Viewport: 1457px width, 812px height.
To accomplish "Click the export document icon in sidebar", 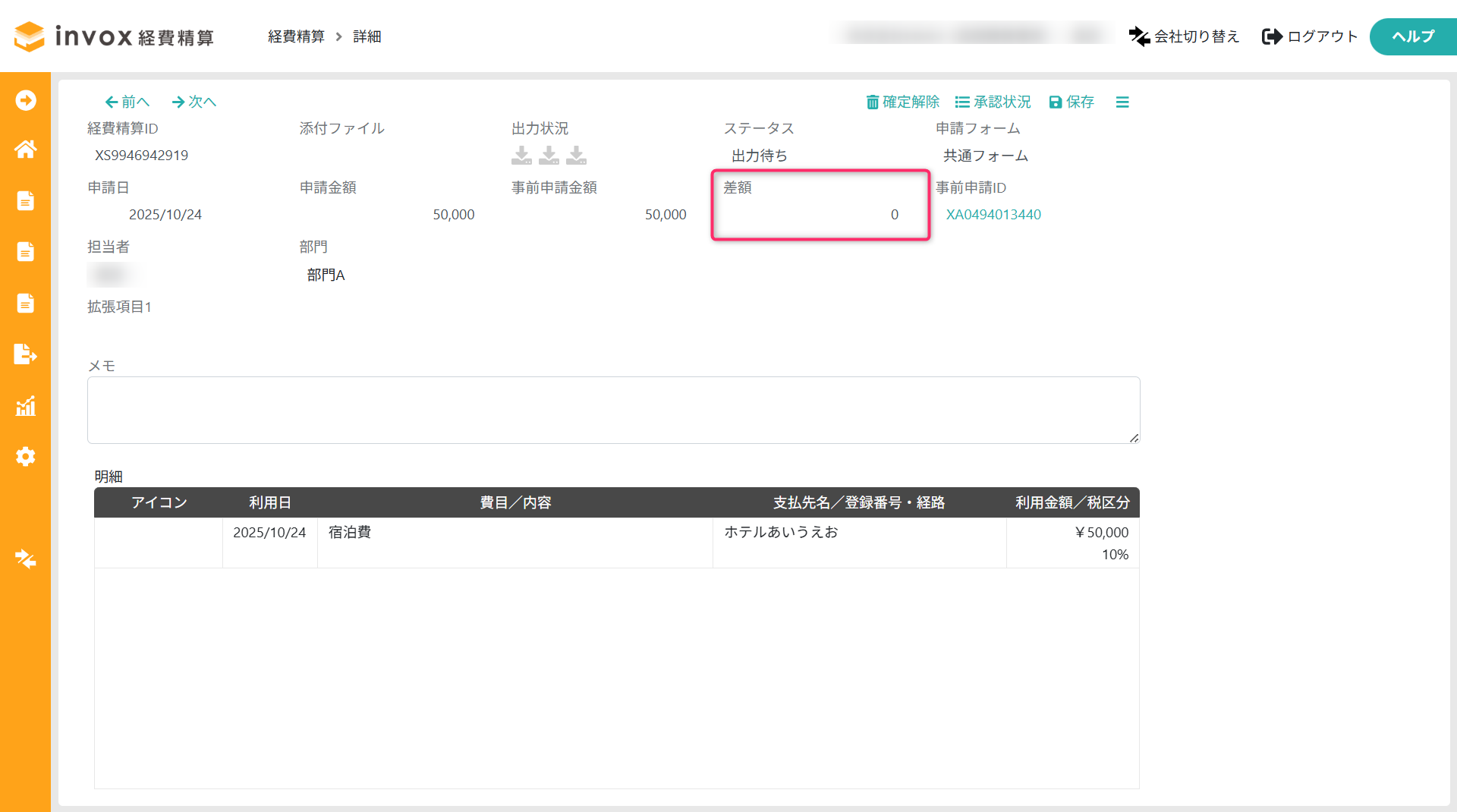I will coord(25,354).
